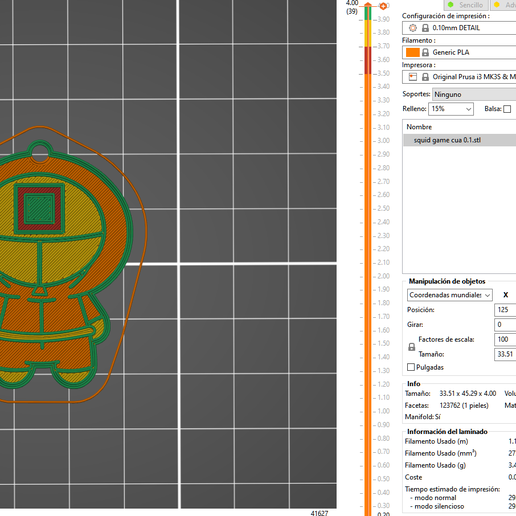Click the lock icon beside Original Prusa i3

(425, 77)
